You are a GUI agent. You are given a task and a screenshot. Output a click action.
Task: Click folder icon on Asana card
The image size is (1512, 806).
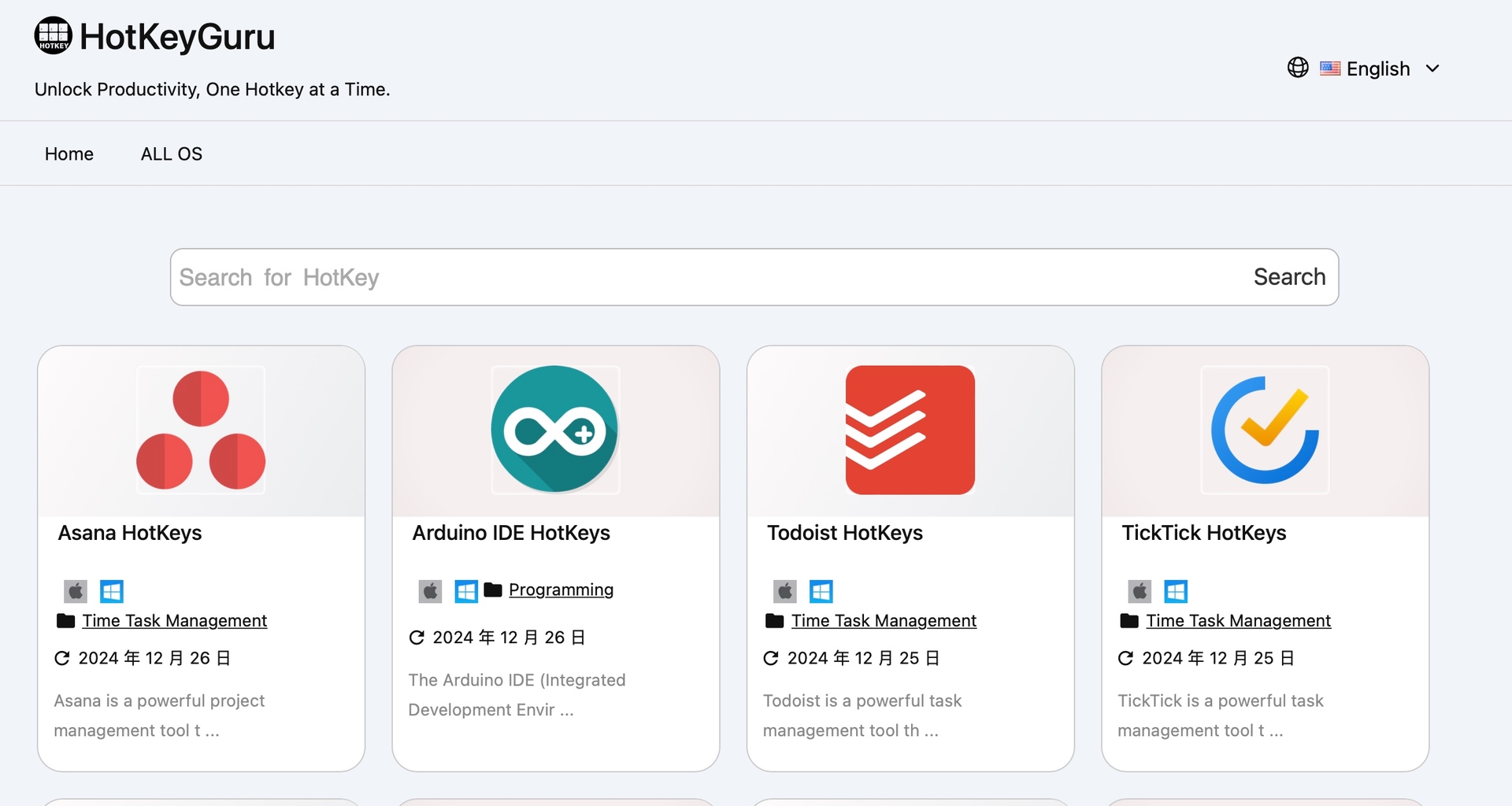[66, 621]
